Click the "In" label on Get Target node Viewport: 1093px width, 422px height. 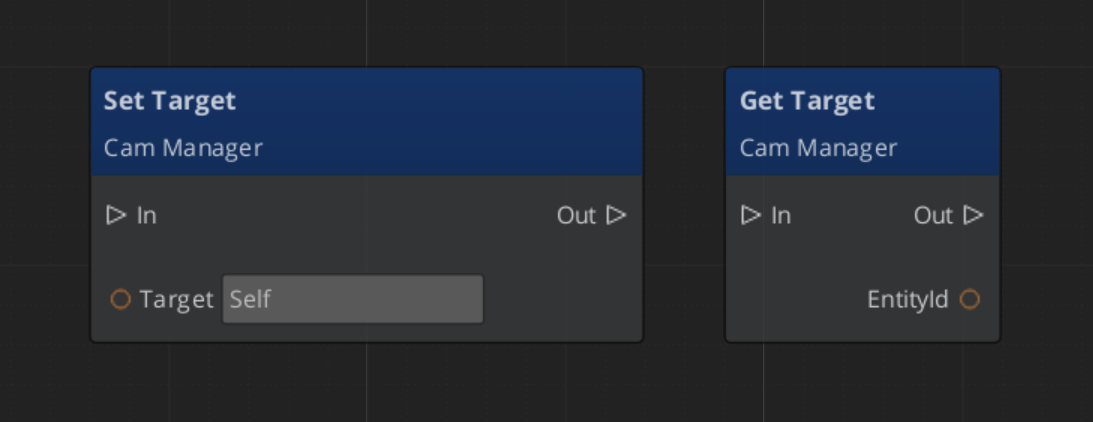pyautogui.click(x=781, y=215)
